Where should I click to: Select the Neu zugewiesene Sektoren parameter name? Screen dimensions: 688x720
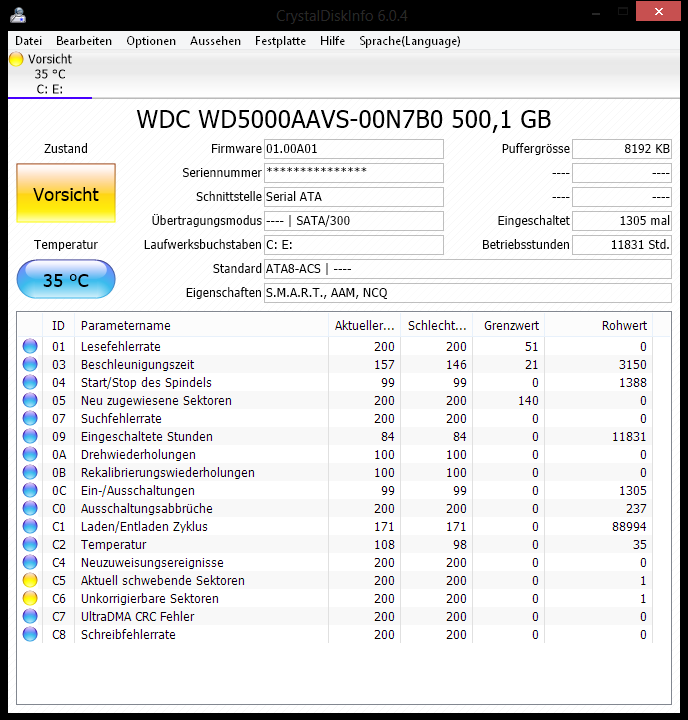156,400
